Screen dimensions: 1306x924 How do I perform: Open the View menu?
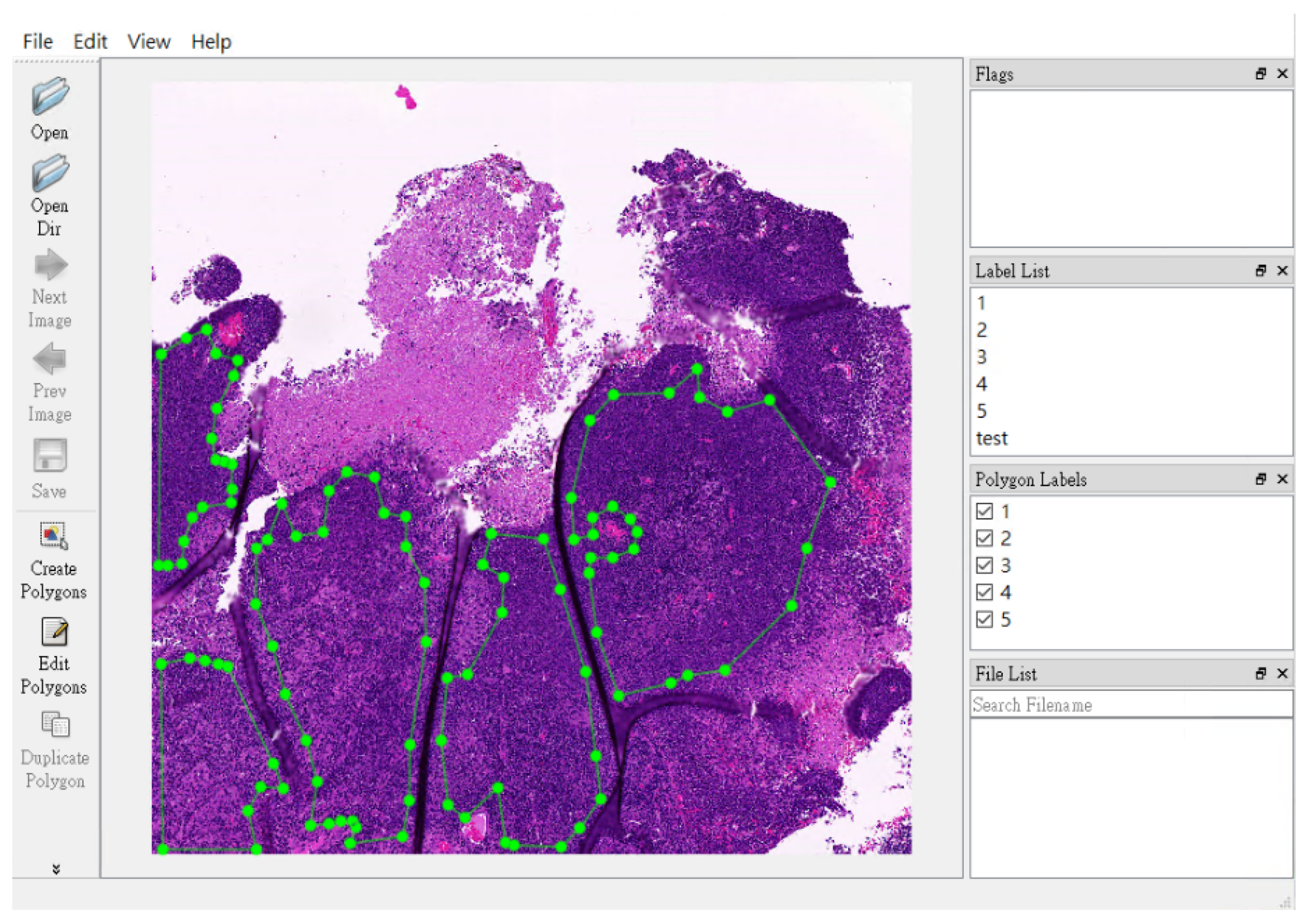tap(149, 41)
